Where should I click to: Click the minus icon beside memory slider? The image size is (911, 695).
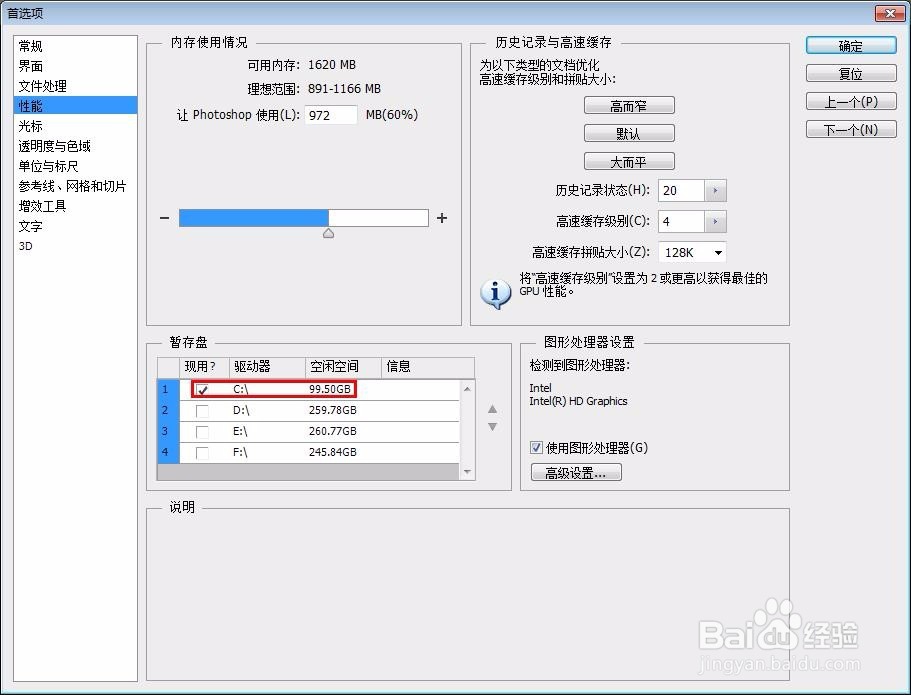[164, 218]
